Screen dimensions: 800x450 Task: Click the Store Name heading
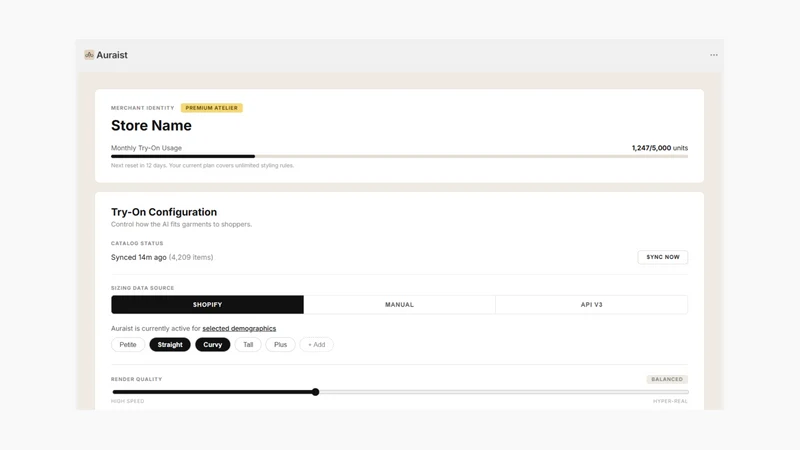point(151,126)
